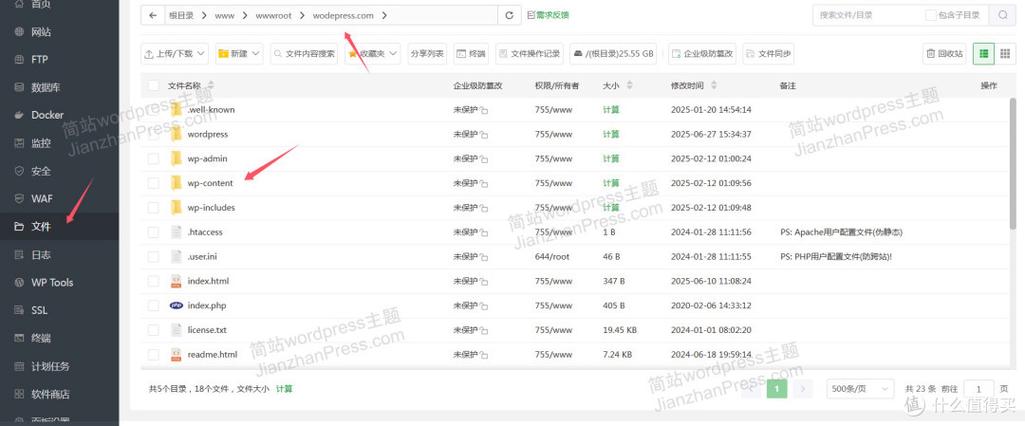This screenshot has height=426, width=1025.
Task: Open the wp-content folder
Action: pyautogui.click(x=210, y=183)
